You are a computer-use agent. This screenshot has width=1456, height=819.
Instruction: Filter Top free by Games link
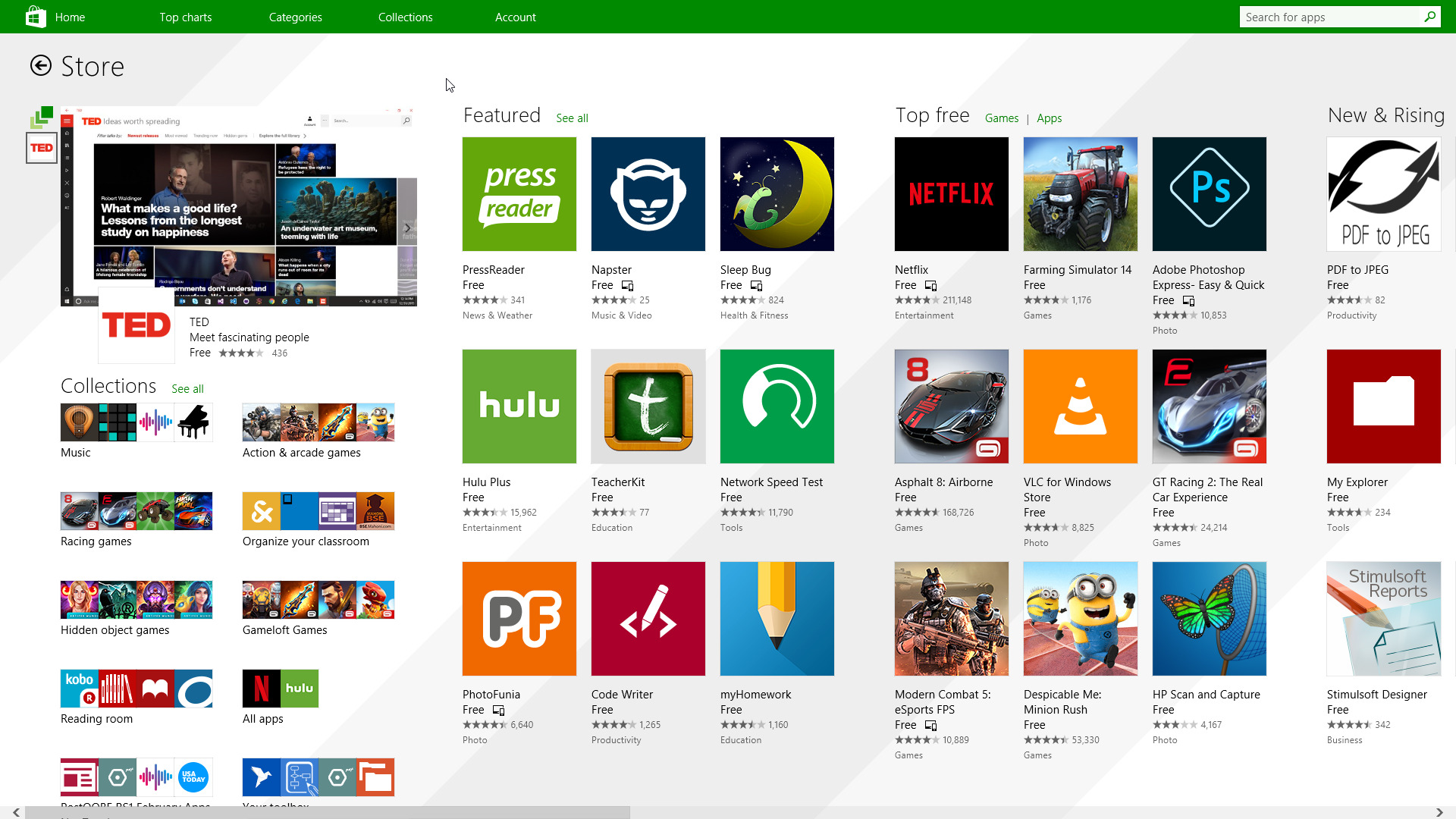coord(1001,118)
